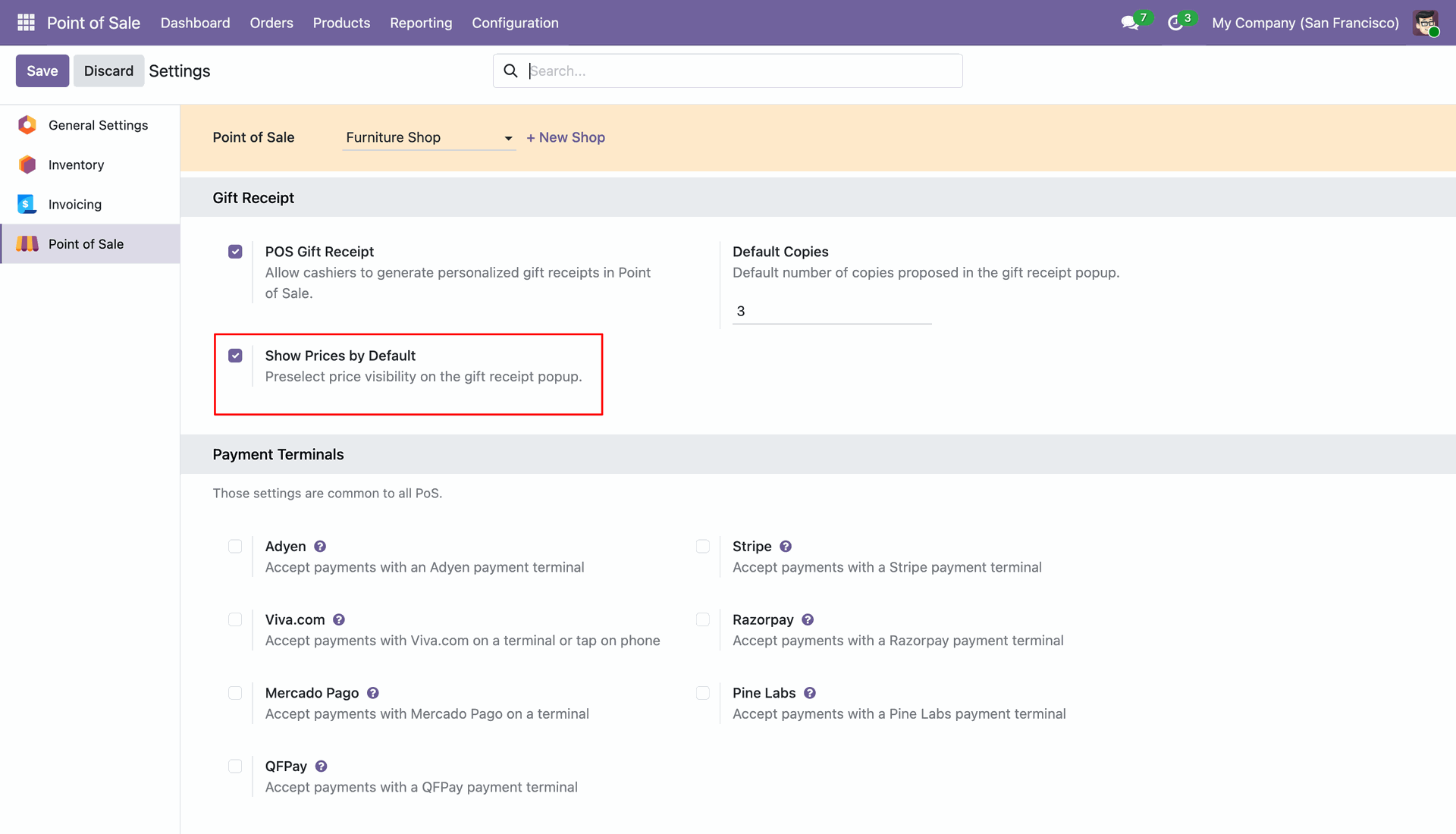This screenshot has height=834, width=1456.
Task: Open the Stripe help question mark icon
Action: (x=786, y=547)
